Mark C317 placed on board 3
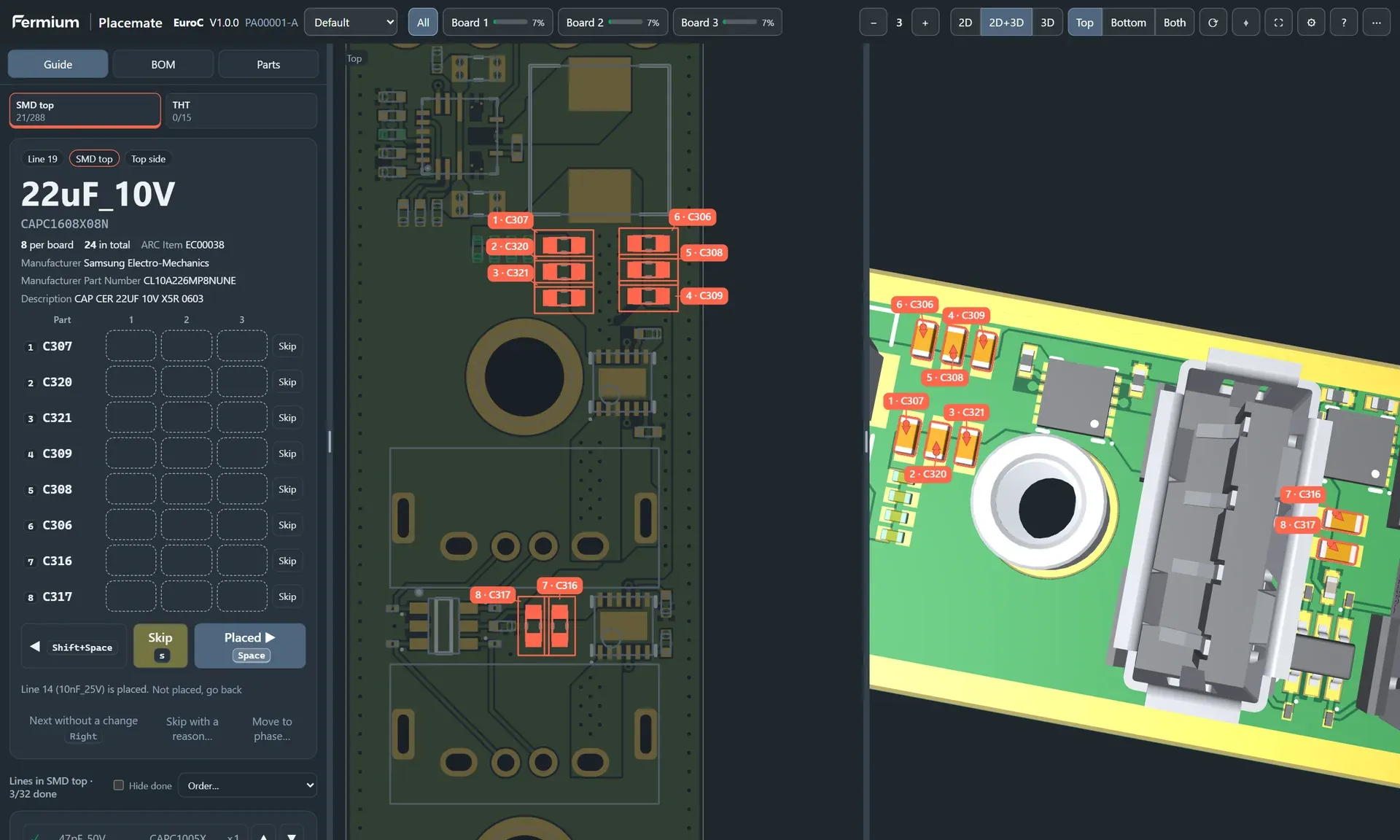The width and height of the screenshot is (1400, 840). (x=242, y=596)
